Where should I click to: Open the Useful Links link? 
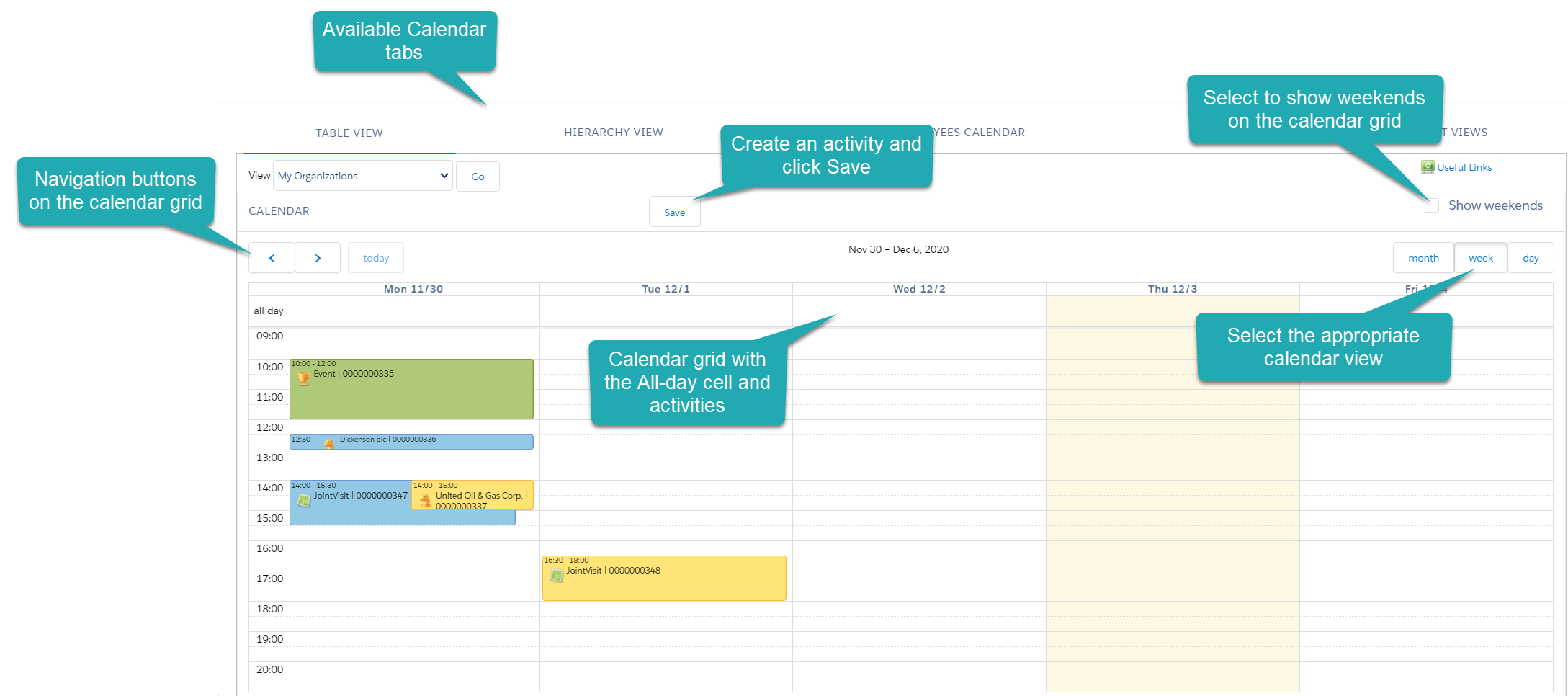click(1464, 166)
